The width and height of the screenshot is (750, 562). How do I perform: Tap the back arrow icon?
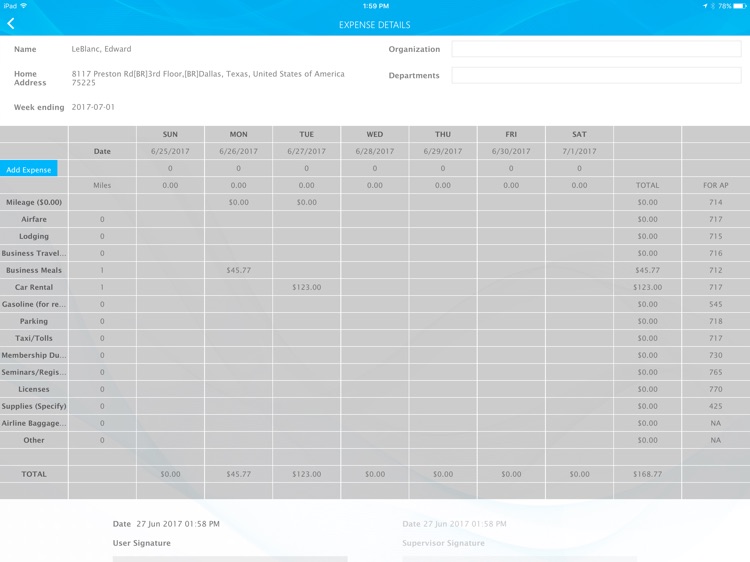pyautogui.click(x=11, y=23)
